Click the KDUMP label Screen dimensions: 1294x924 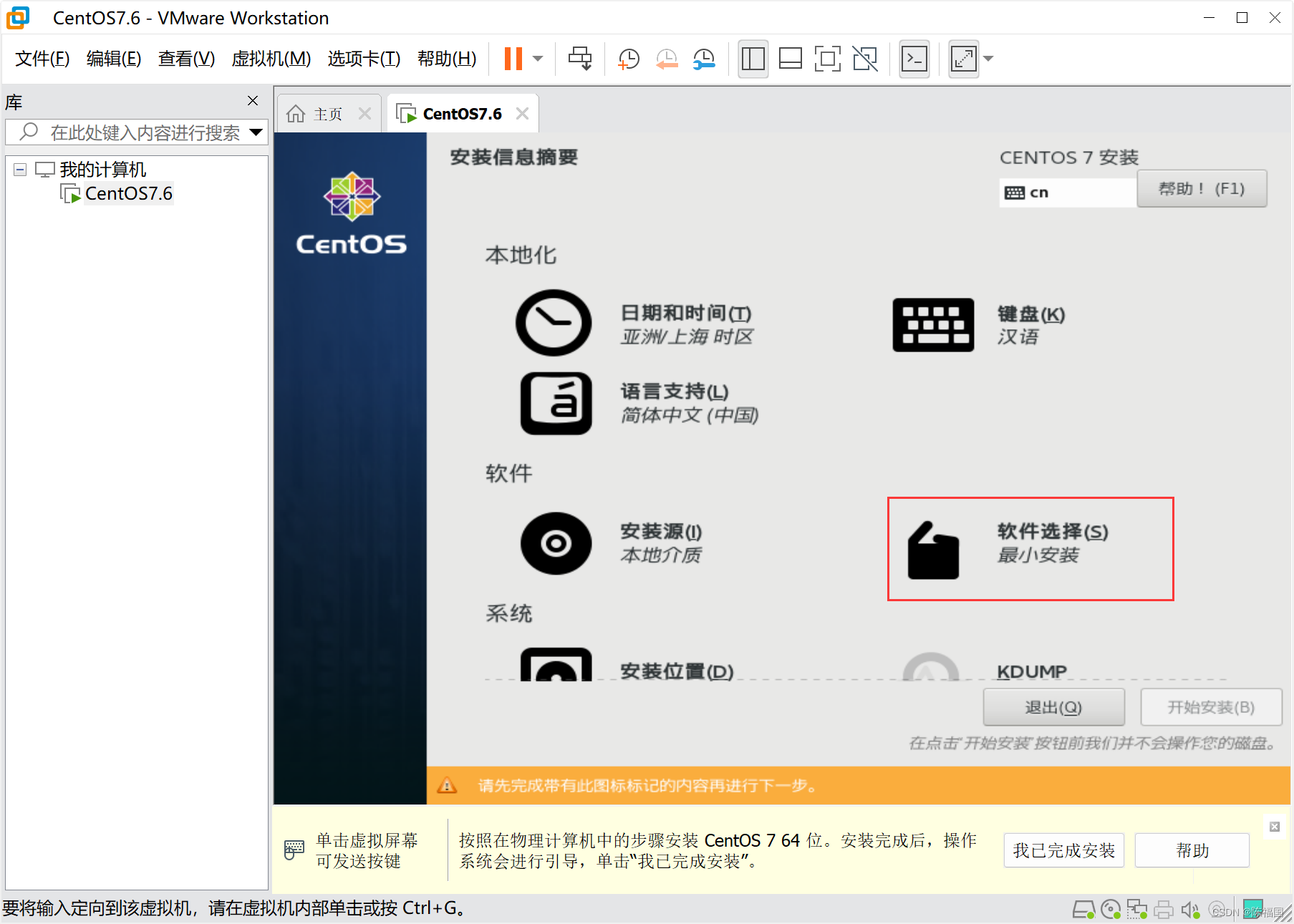coord(1032,671)
